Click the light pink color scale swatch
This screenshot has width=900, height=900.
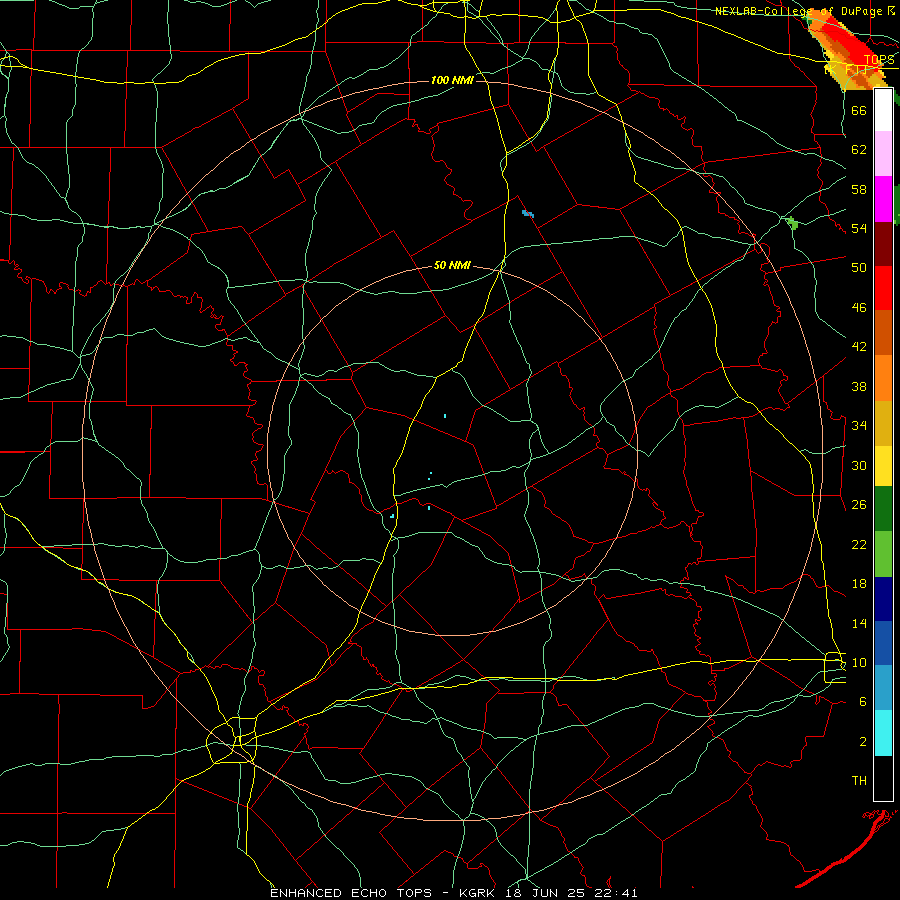click(883, 153)
